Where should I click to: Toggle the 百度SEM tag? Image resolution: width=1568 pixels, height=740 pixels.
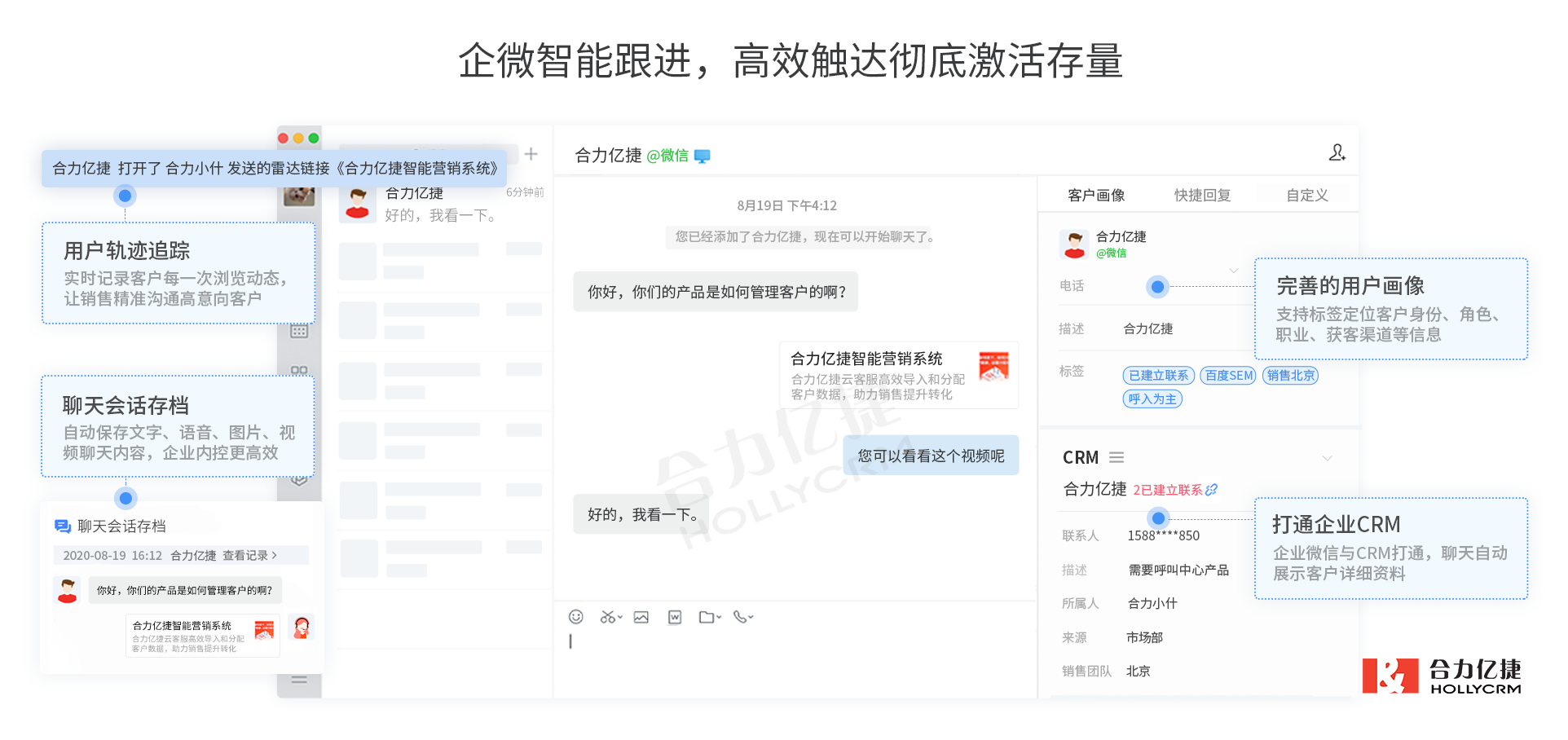[x=1227, y=375]
